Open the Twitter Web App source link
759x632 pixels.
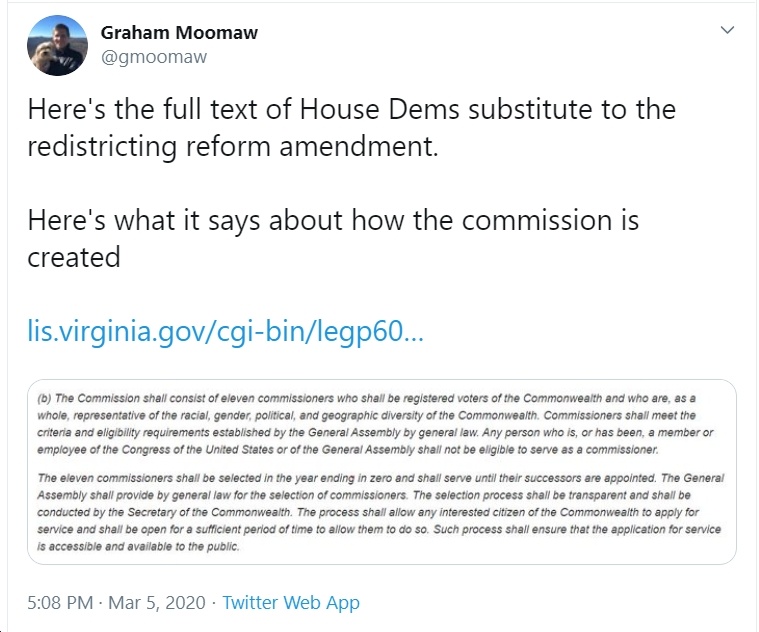(x=290, y=602)
